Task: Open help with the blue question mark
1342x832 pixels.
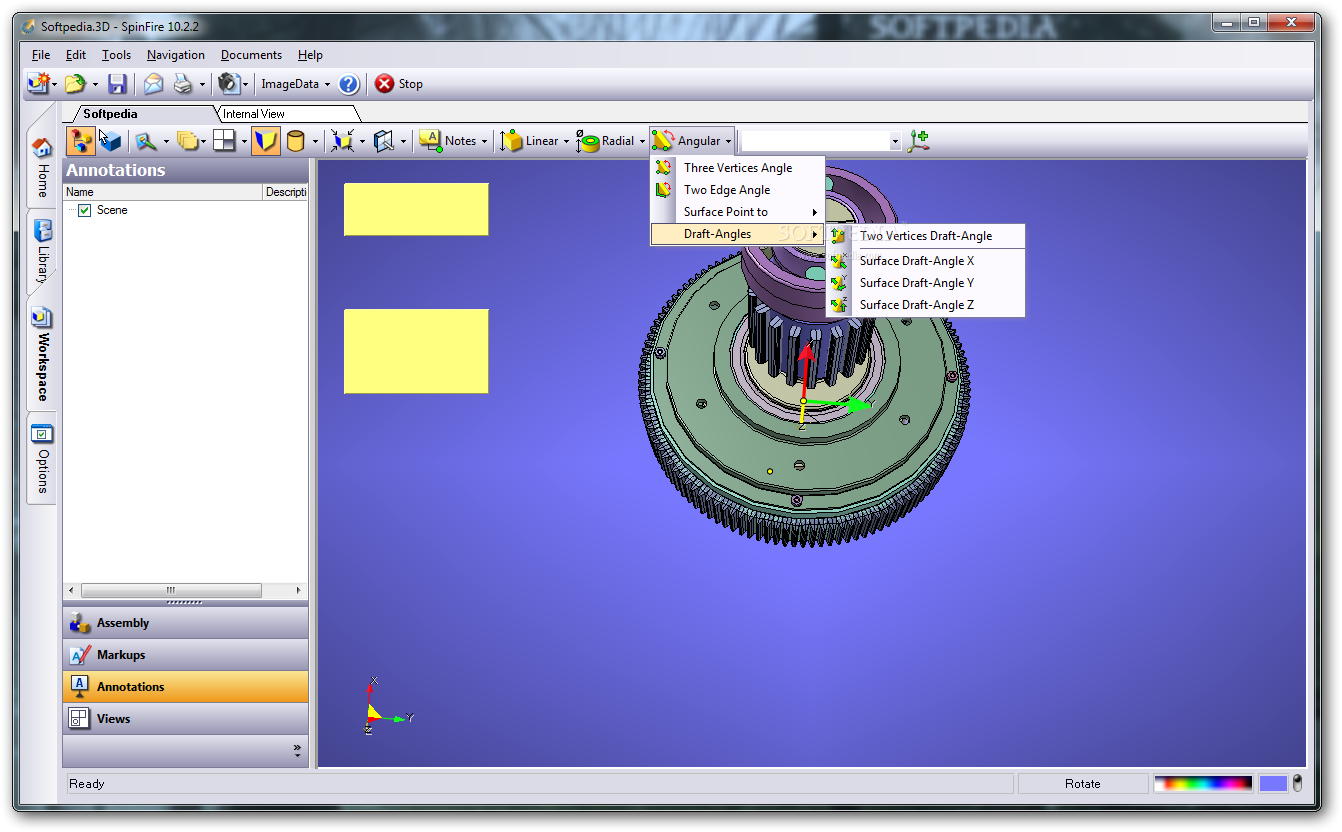Action: pyautogui.click(x=349, y=84)
